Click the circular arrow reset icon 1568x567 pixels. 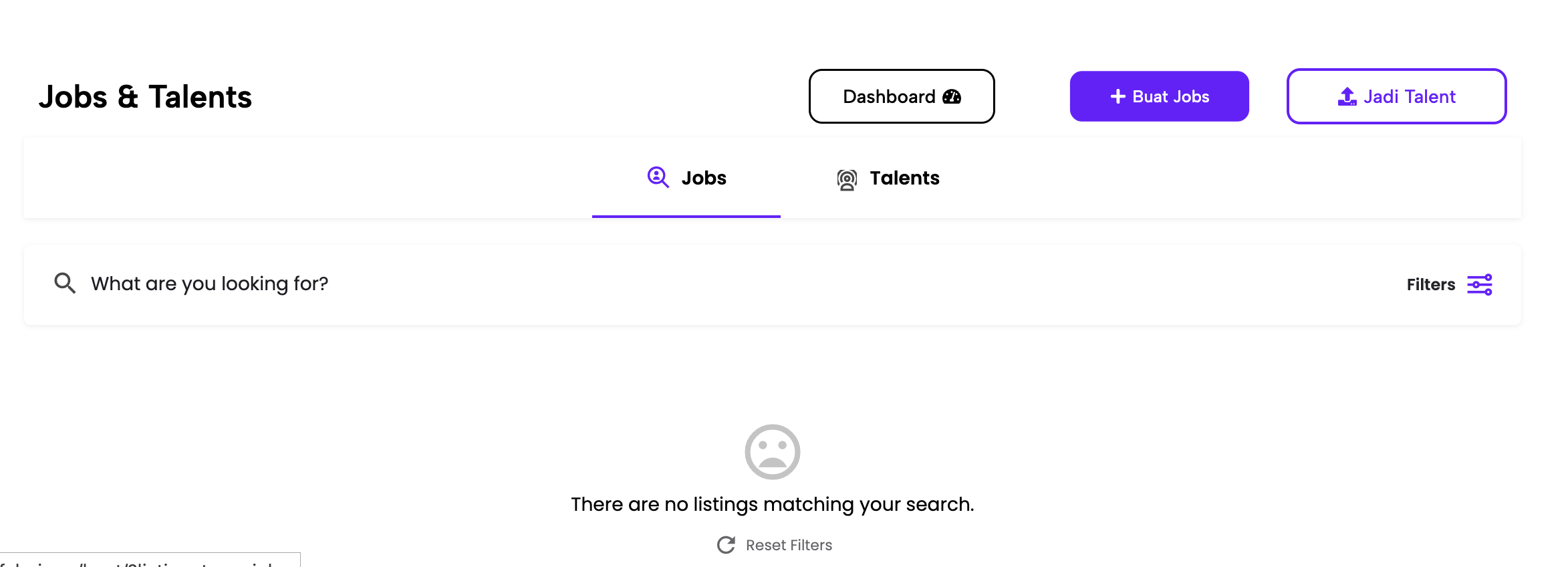coord(726,545)
